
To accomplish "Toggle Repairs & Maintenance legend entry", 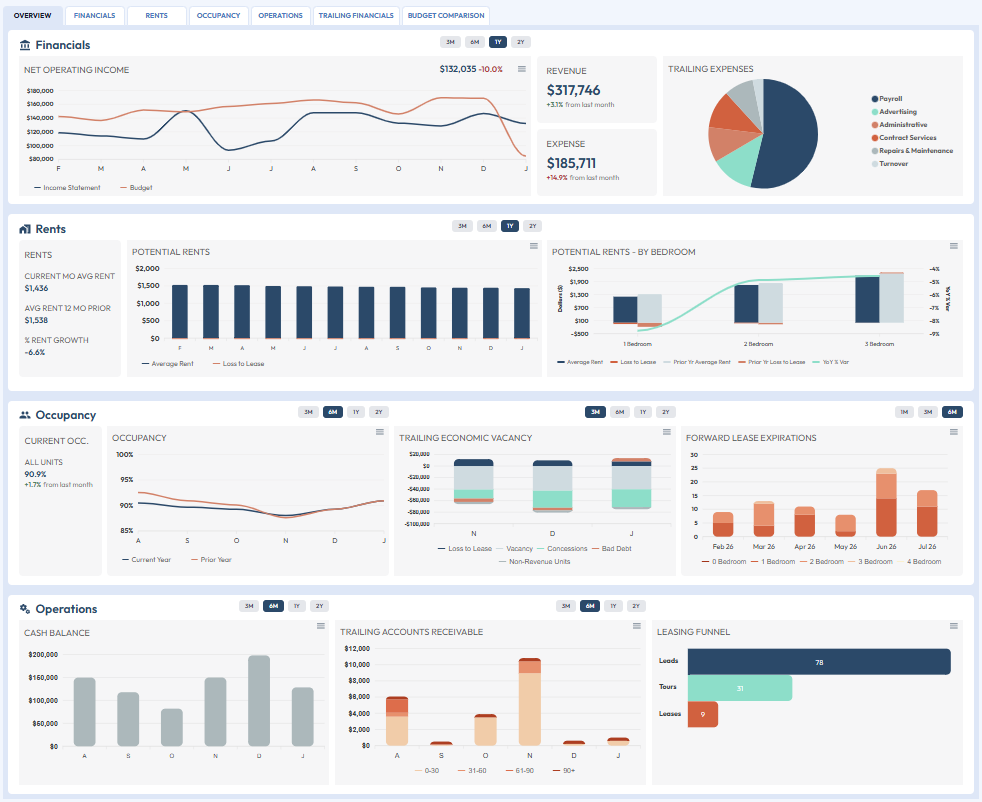I will 912,151.
